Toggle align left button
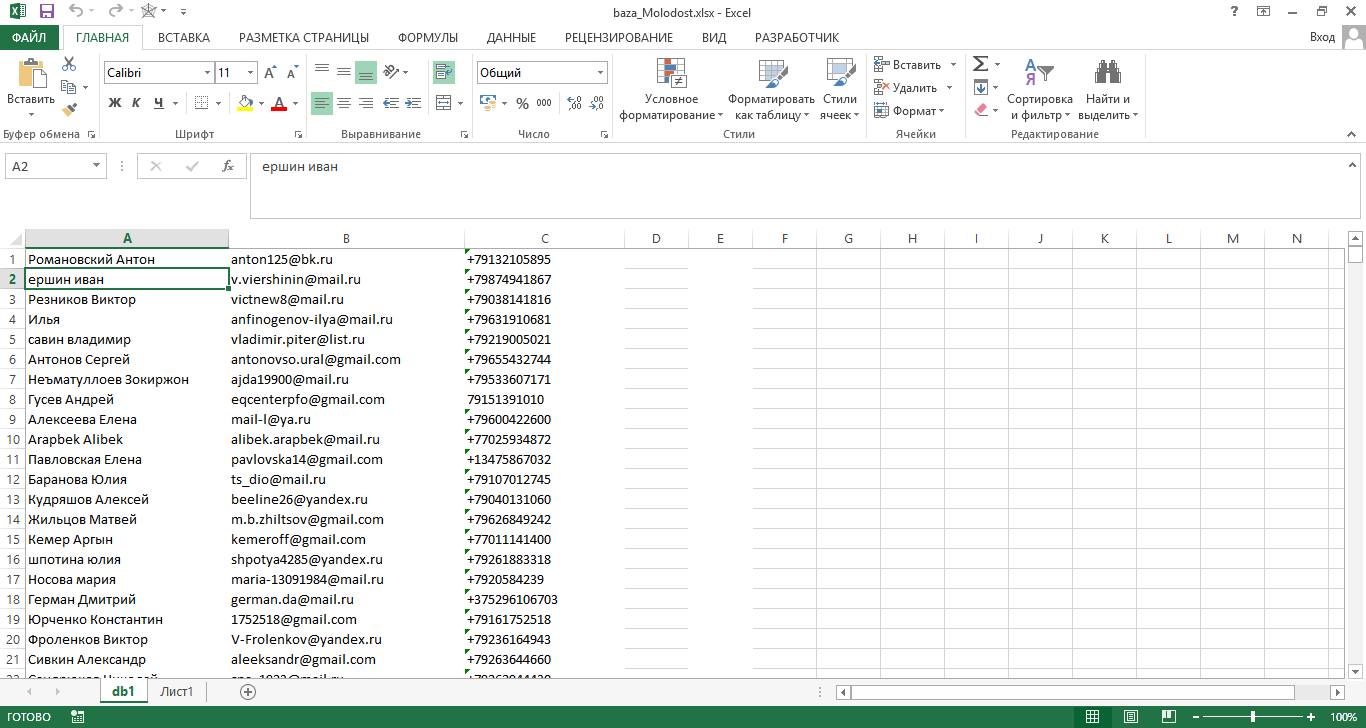 [322, 103]
